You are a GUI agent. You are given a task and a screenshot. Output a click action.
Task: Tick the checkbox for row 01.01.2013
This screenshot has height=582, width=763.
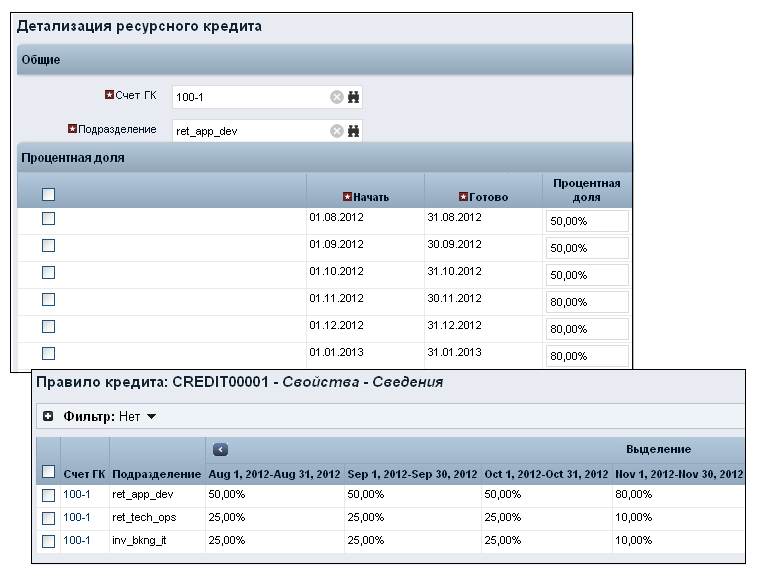pyautogui.click(x=48, y=353)
